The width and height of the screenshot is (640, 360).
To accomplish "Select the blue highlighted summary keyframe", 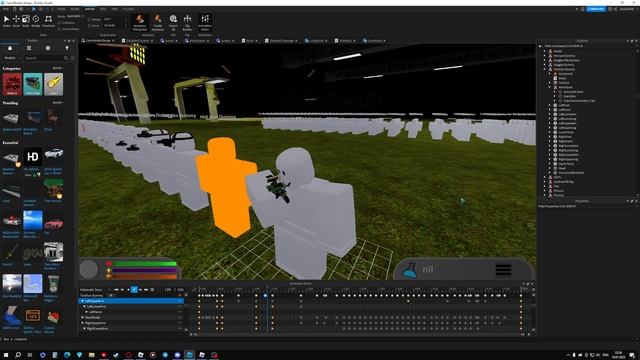I will point(265,295).
